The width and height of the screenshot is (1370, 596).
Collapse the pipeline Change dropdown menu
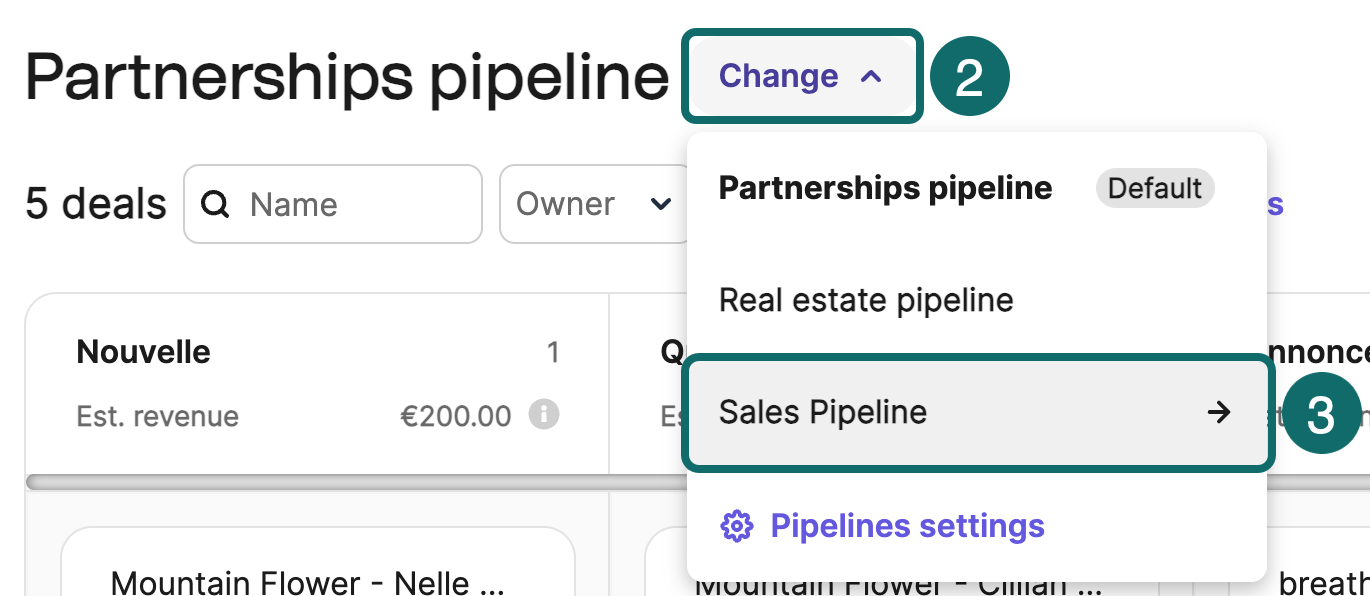point(802,75)
